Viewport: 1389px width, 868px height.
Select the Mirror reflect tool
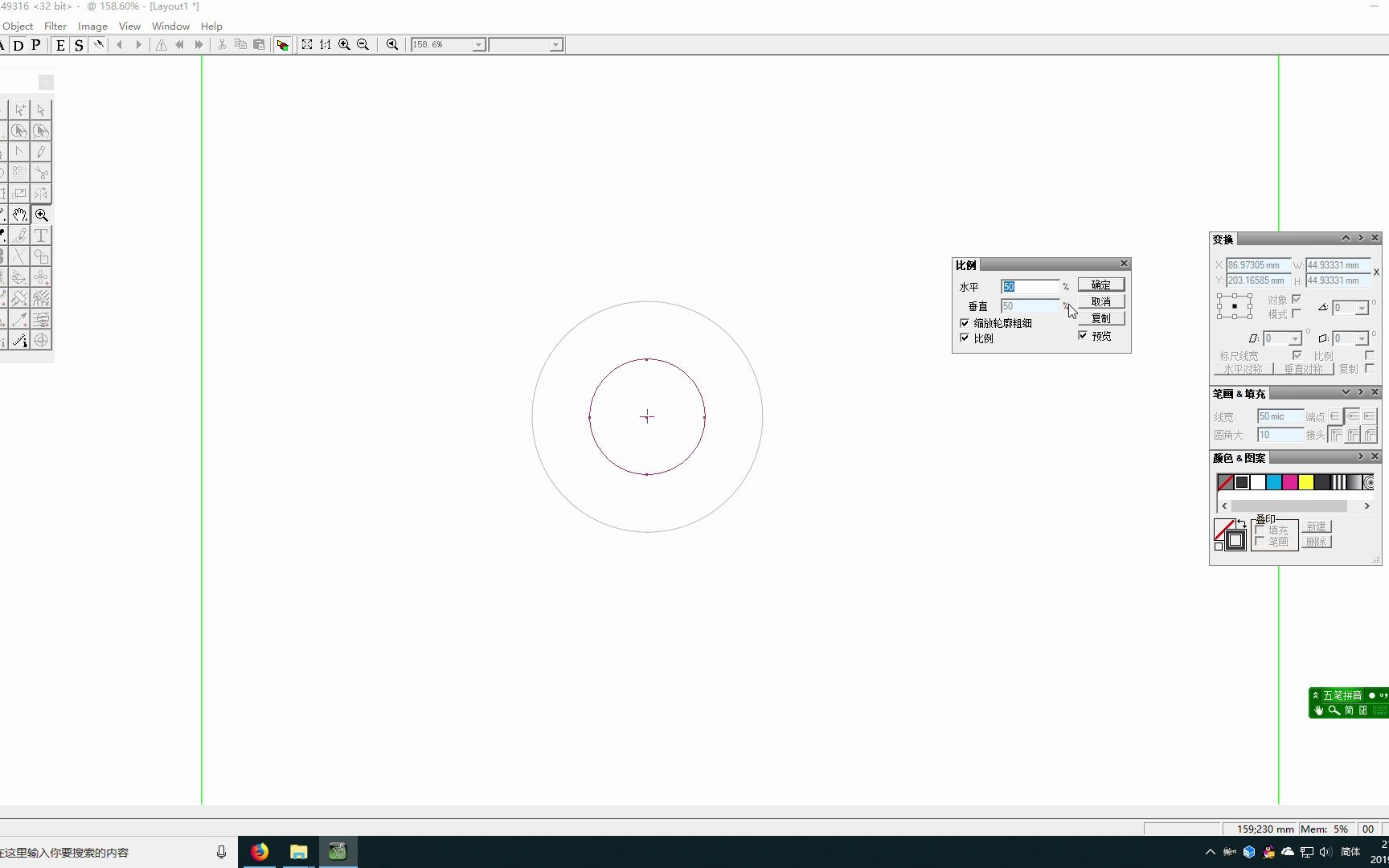(41, 194)
